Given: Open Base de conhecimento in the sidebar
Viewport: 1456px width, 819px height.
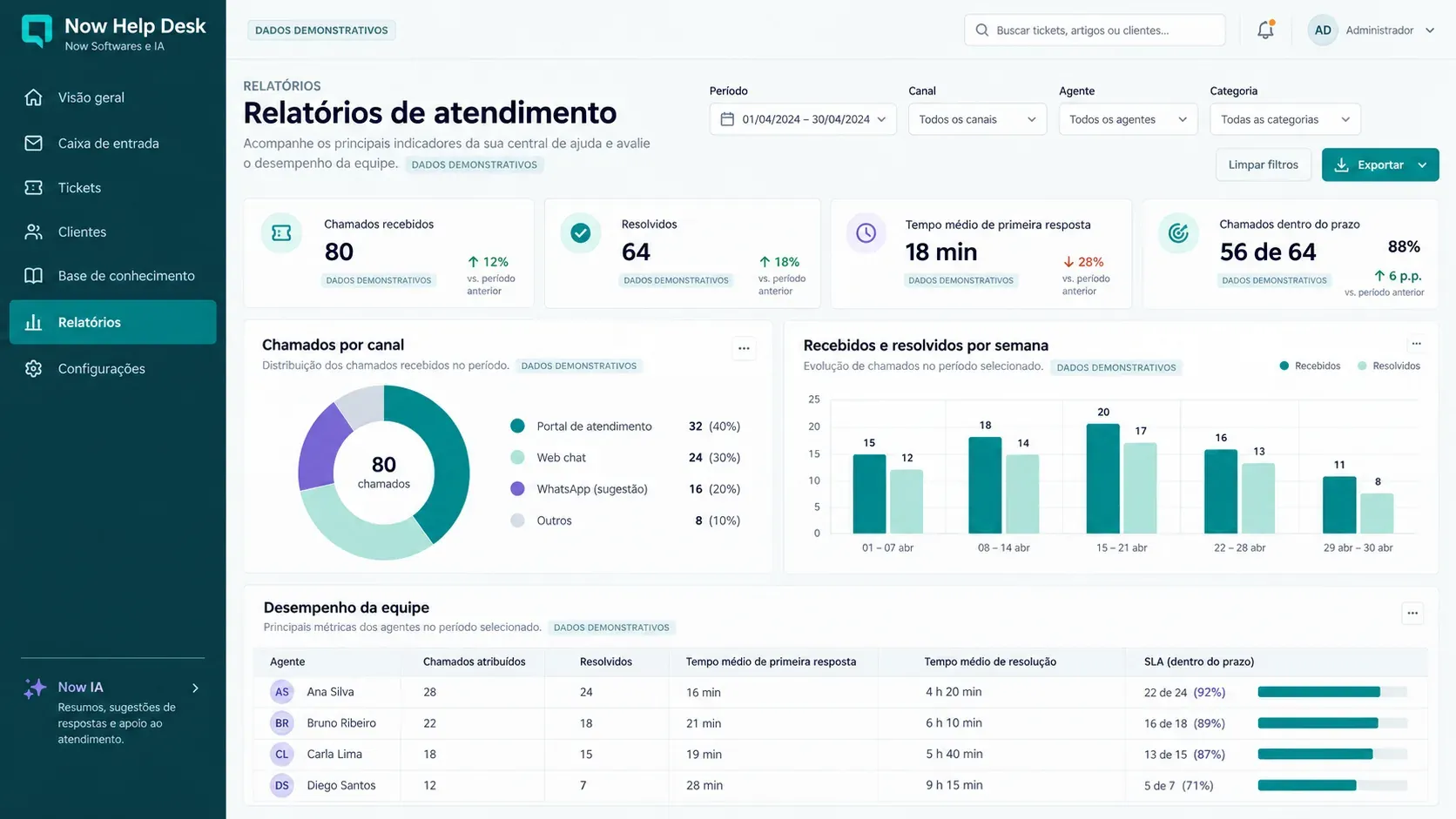Looking at the screenshot, I should 113,276.
